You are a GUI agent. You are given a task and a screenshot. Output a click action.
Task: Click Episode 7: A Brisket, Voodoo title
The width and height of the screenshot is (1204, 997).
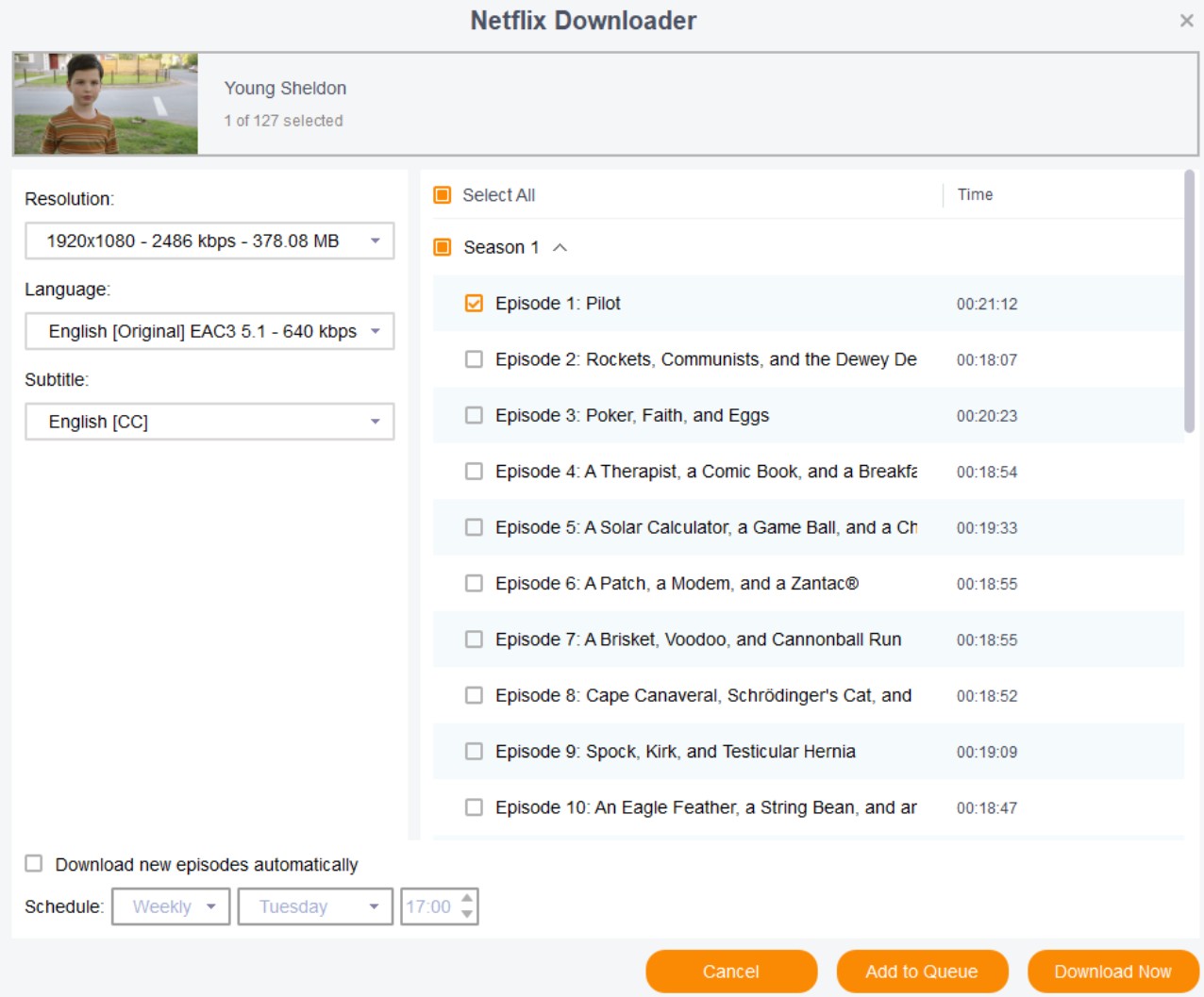(698, 640)
